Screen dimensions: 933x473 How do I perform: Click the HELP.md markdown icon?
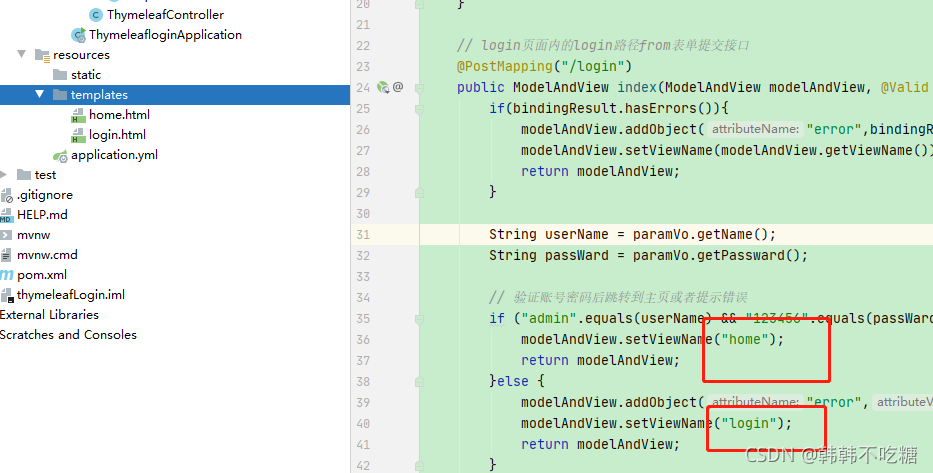[x=6, y=215]
